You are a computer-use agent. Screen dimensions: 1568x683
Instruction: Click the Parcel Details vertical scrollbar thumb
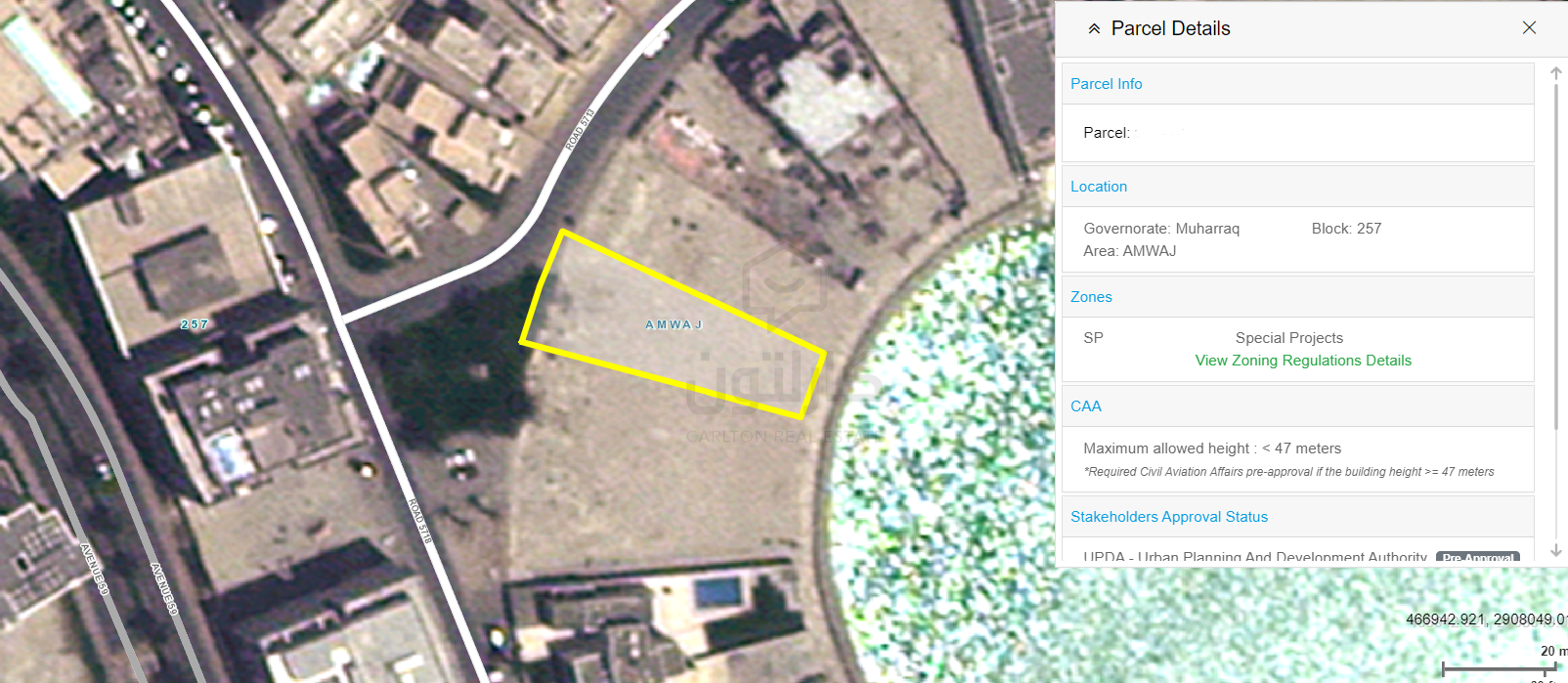pos(1556,257)
